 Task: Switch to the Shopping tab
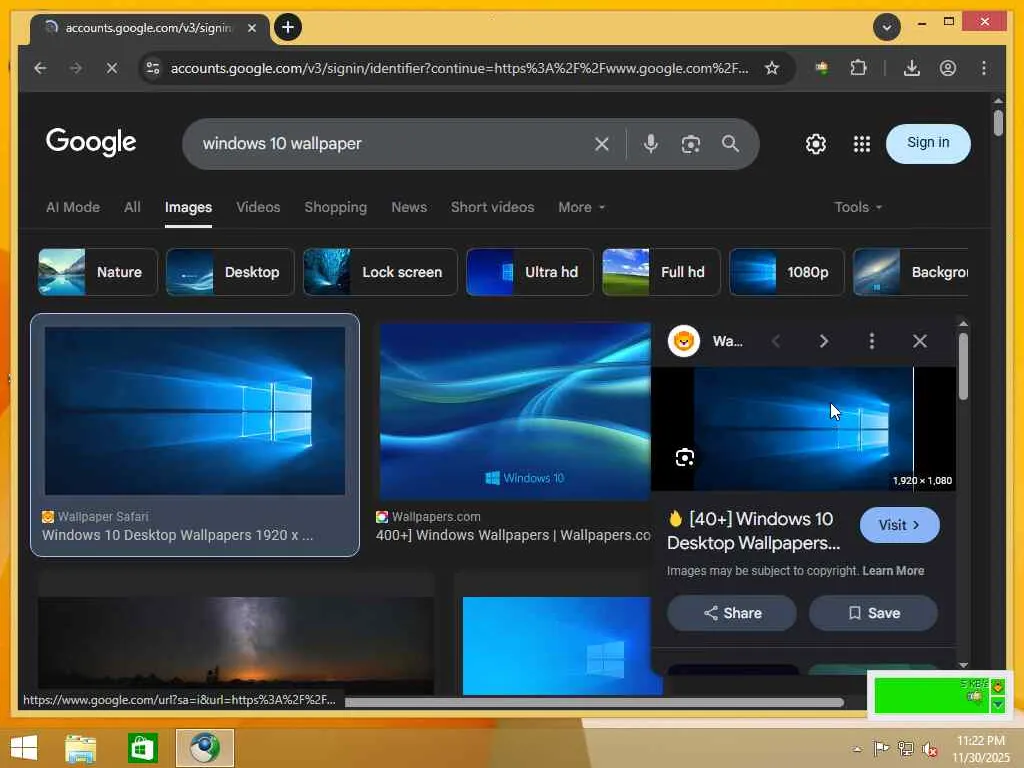[336, 207]
